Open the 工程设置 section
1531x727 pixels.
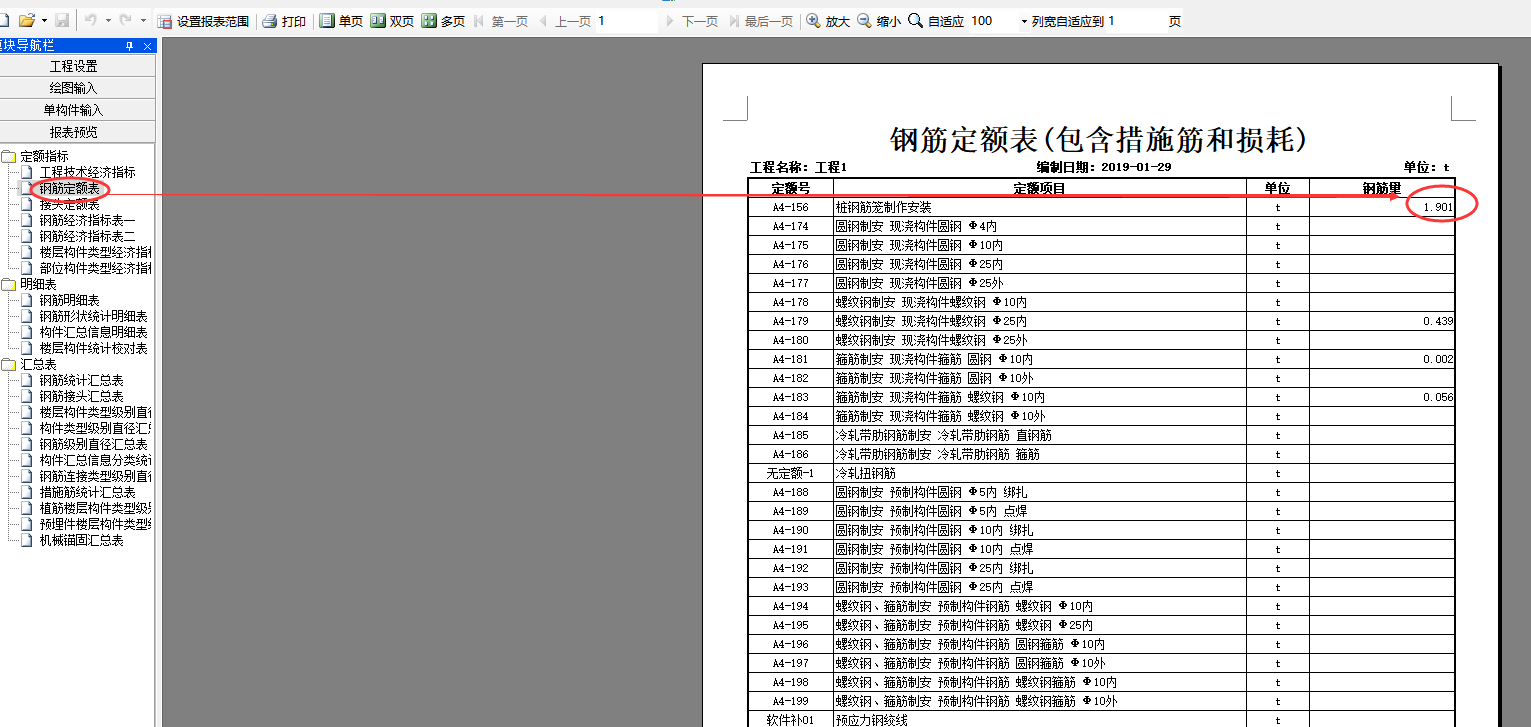(x=77, y=66)
